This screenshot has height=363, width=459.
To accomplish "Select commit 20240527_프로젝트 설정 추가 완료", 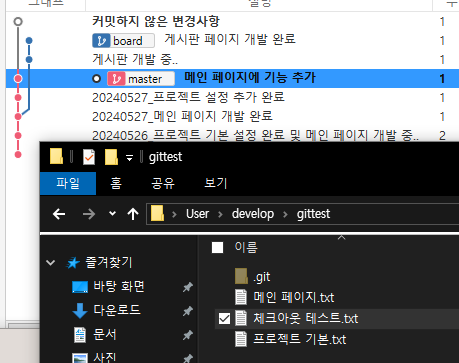I will click(188, 98).
